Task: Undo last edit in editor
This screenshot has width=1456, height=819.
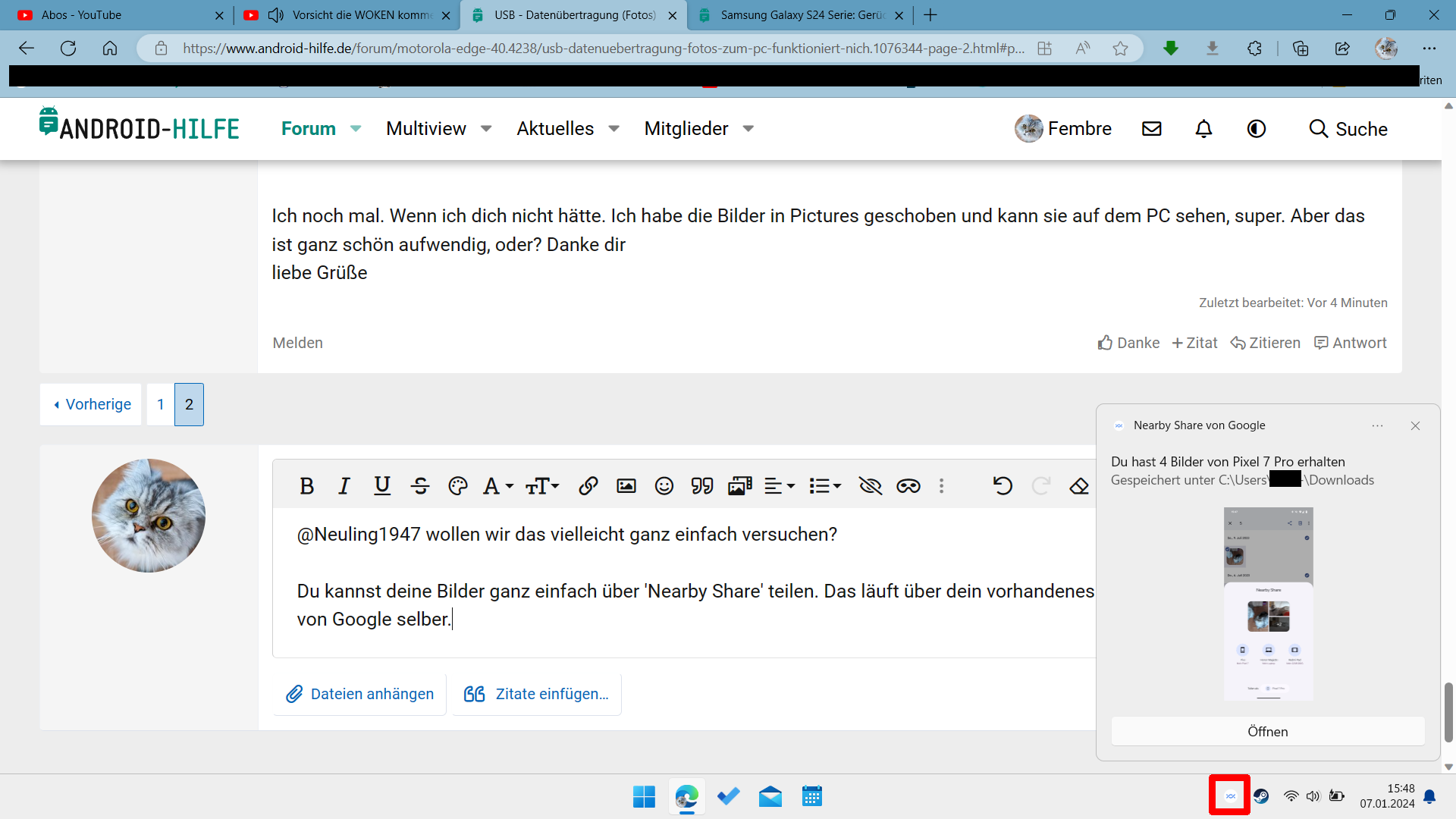Action: point(1003,486)
